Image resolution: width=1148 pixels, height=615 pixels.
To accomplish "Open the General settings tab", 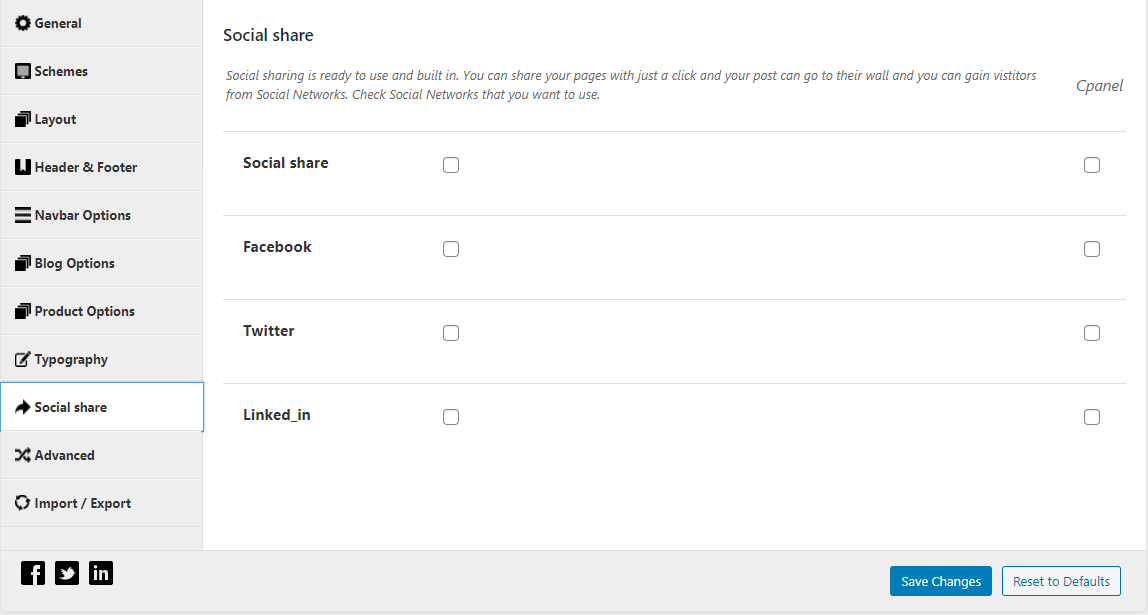I will (x=101, y=23).
